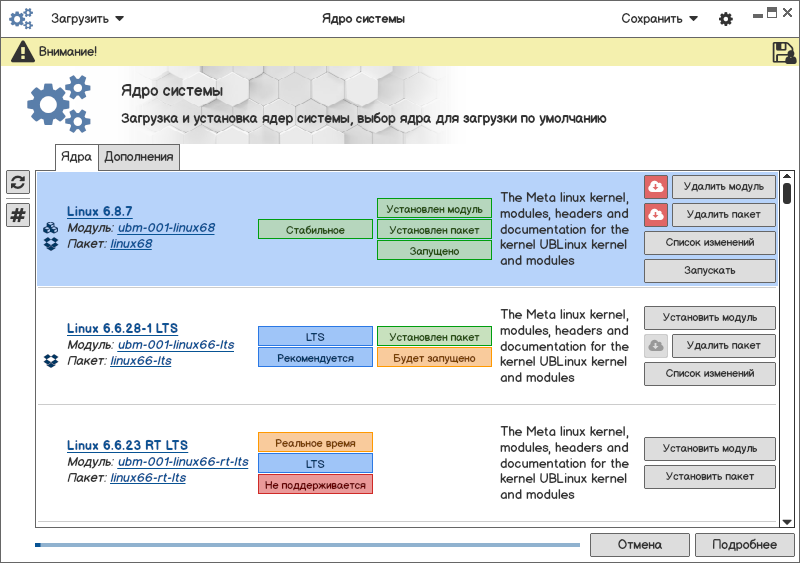800x563 pixels.
Task: Click the Установлен модуль status tag
Action: 434,209
